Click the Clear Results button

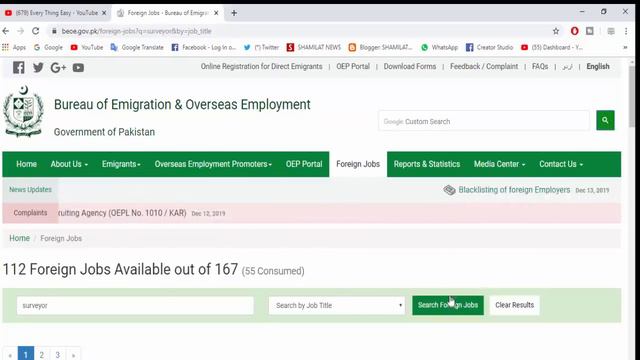514,305
